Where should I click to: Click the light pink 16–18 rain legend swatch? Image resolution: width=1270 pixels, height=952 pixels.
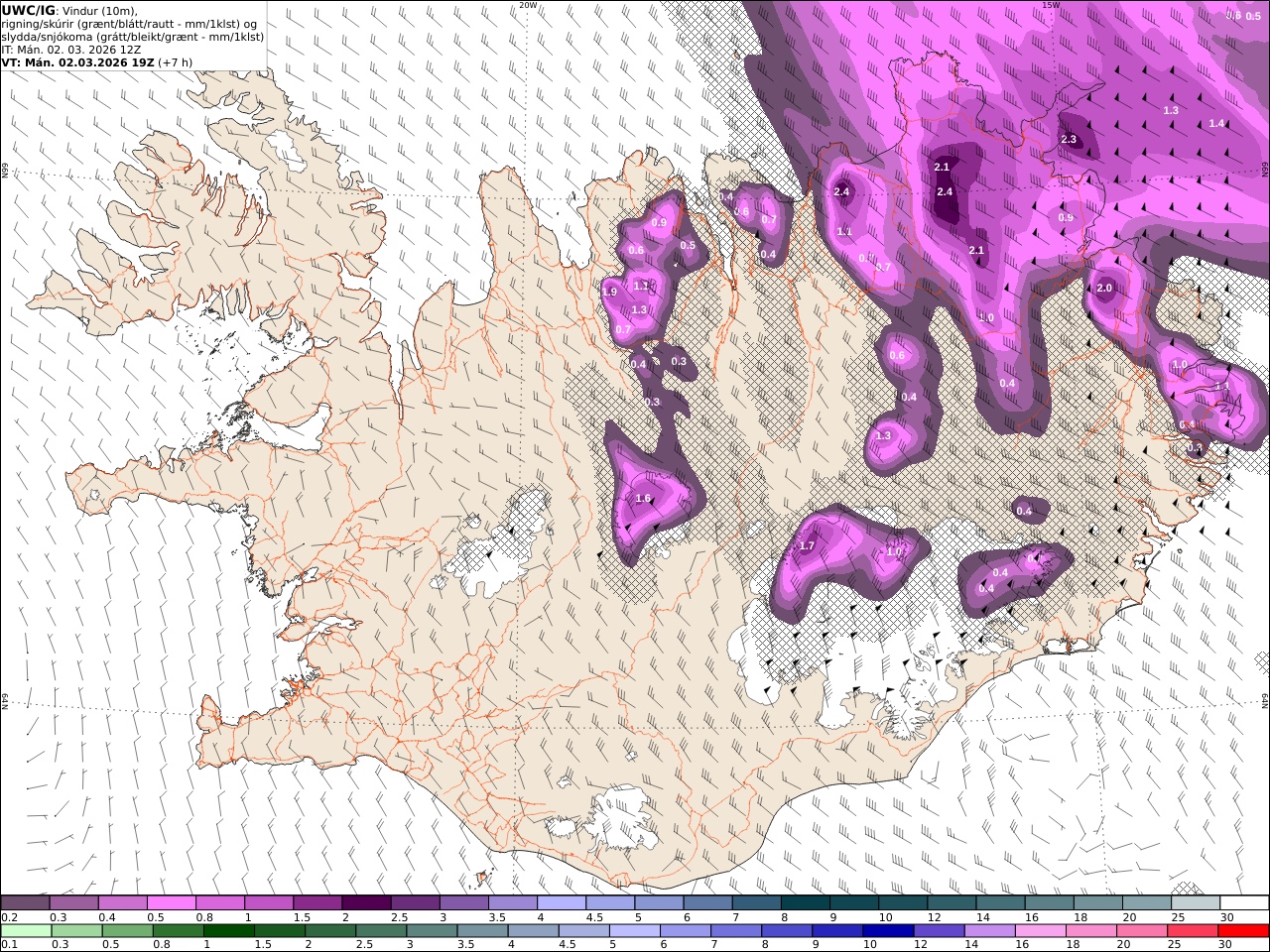click(1041, 931)
